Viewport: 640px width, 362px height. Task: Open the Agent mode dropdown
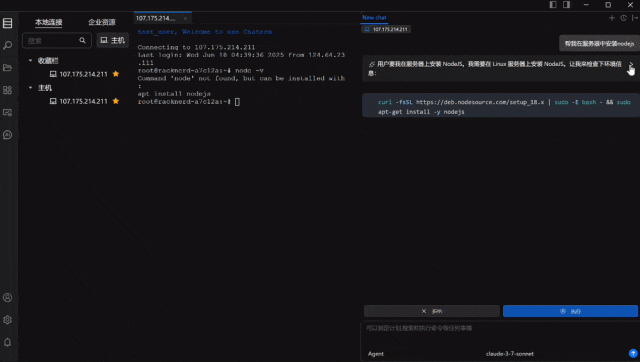click(x=376, y=354)
